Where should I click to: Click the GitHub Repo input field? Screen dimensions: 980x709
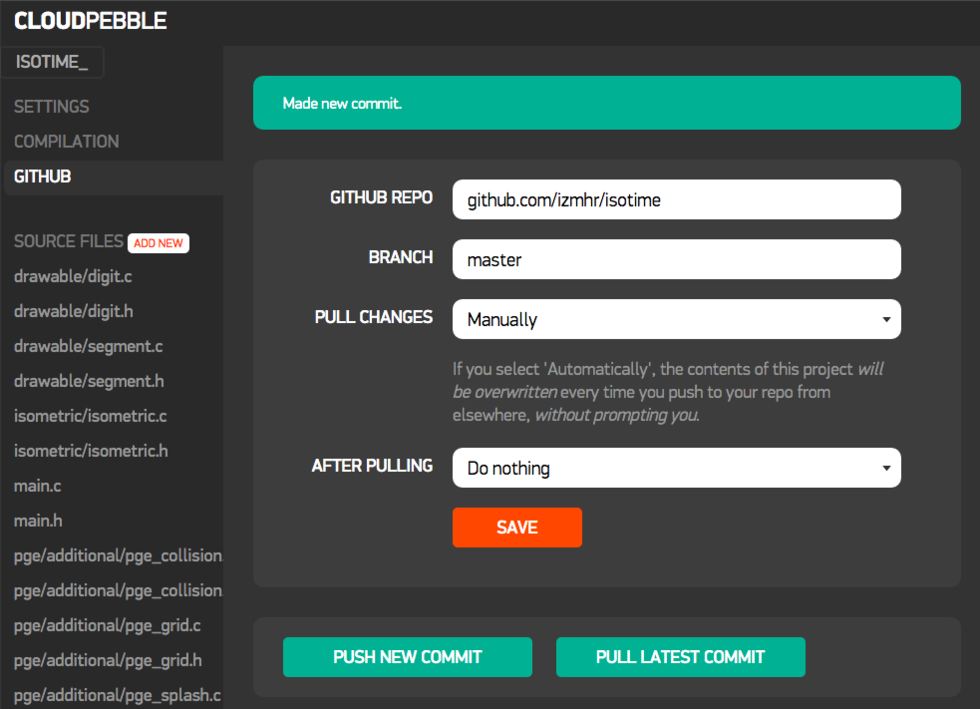click(x=676, y=199)
